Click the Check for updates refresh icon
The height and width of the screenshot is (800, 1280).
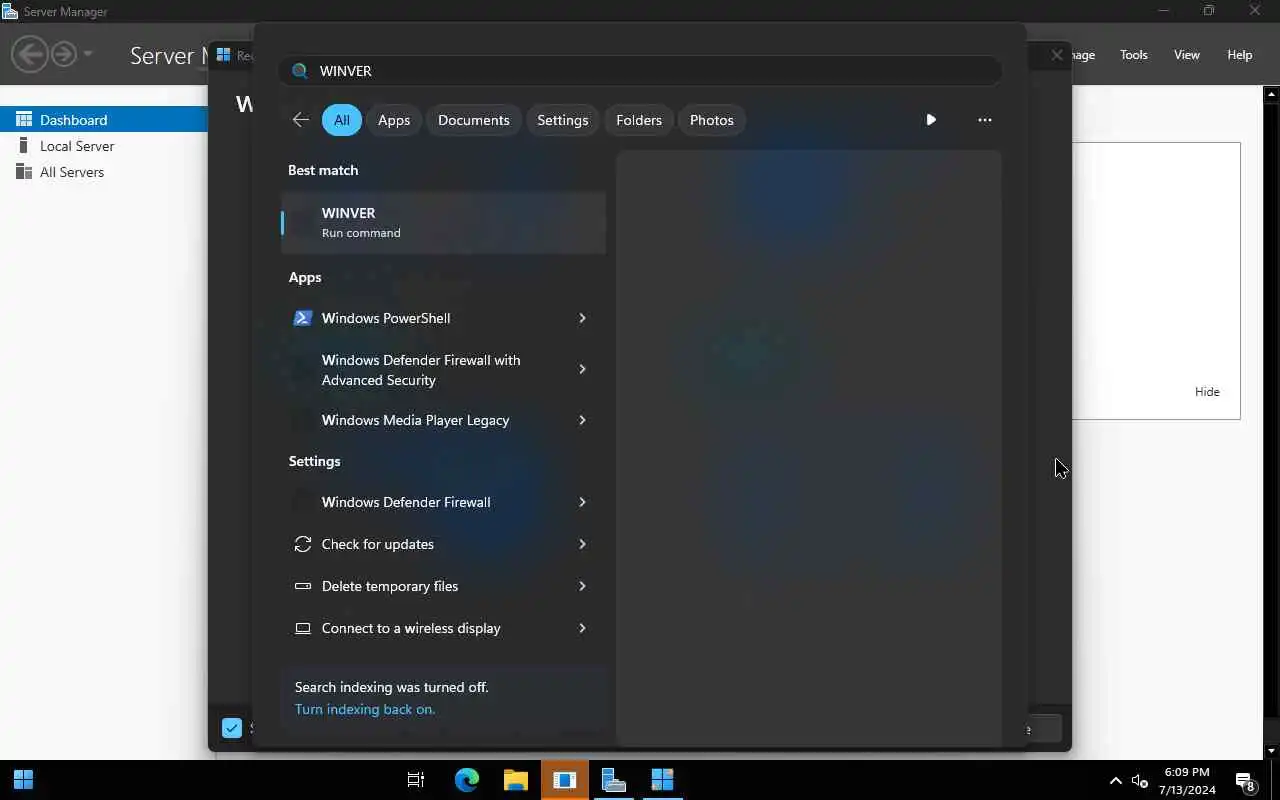tap(302, 544)
